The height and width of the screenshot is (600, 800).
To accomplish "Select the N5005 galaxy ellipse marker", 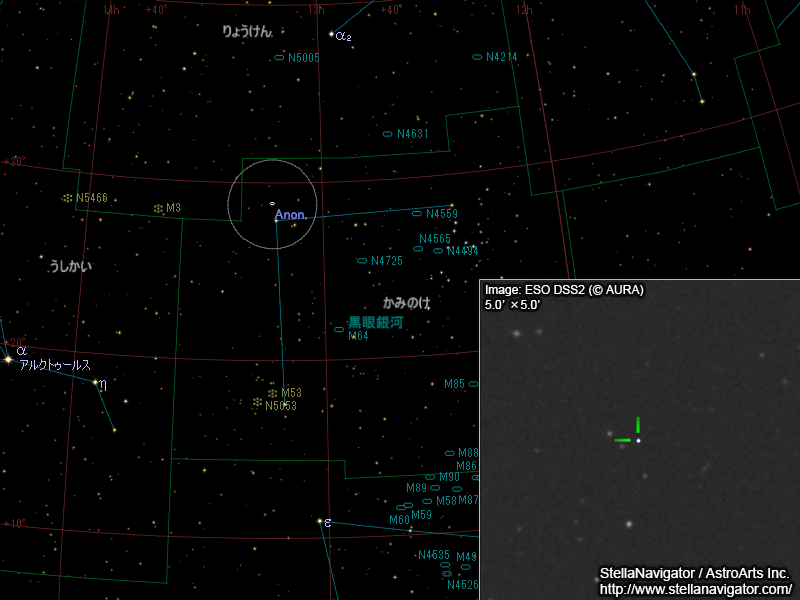I will [x=279, y=58].
